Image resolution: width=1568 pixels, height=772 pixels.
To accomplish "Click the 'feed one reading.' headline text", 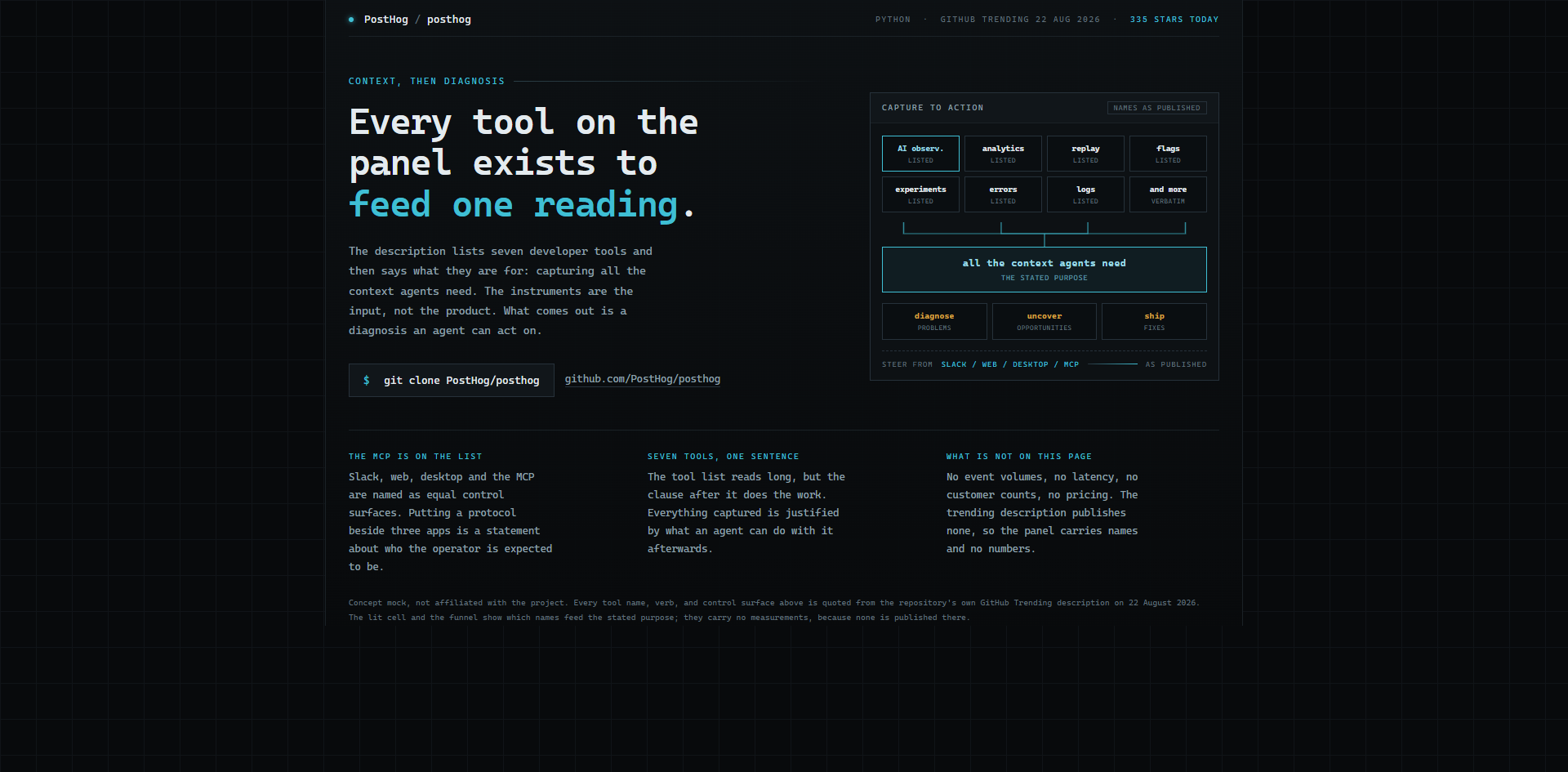I will pyautogui.click(x=522, y=205).
